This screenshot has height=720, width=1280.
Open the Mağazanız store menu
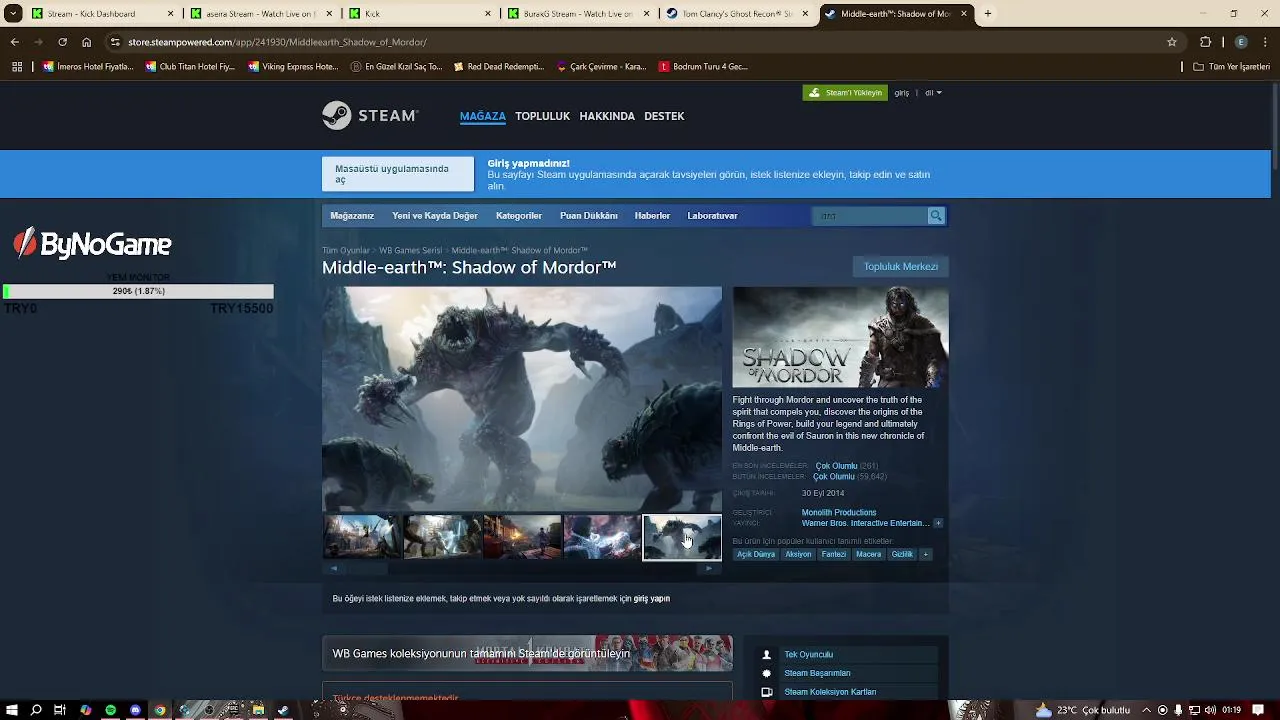pyautogui.click(x=352, y=216)
